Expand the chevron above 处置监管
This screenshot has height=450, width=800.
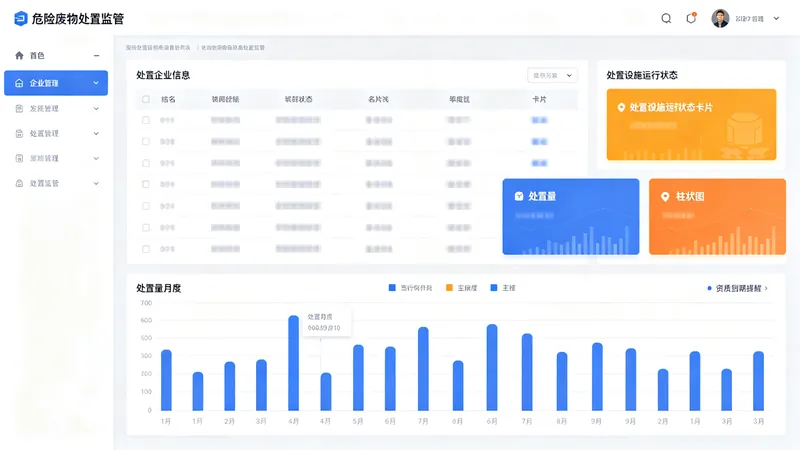[96, 158]
